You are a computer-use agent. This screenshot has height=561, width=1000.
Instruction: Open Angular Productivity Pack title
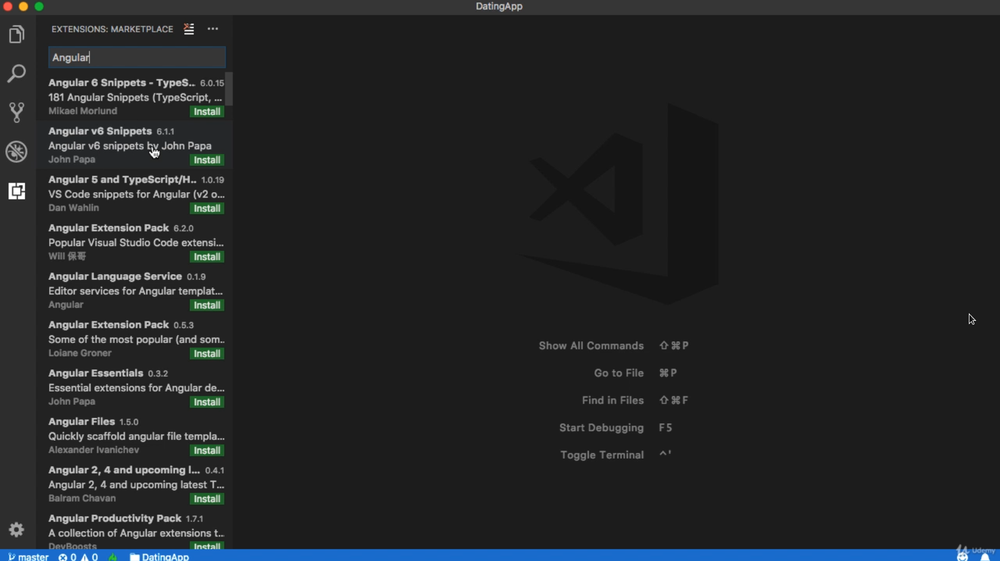coord(115,519)
